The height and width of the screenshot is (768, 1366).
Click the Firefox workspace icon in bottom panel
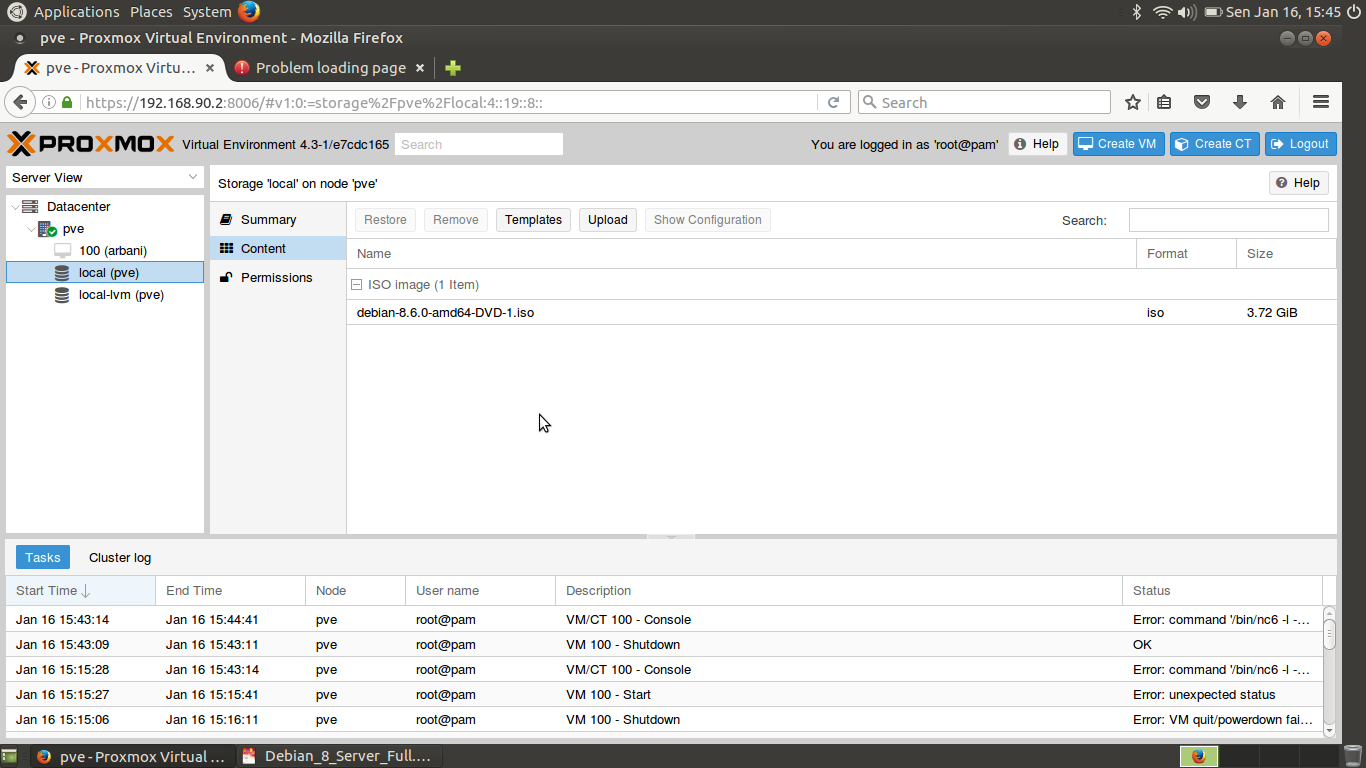pos(1199,756)
